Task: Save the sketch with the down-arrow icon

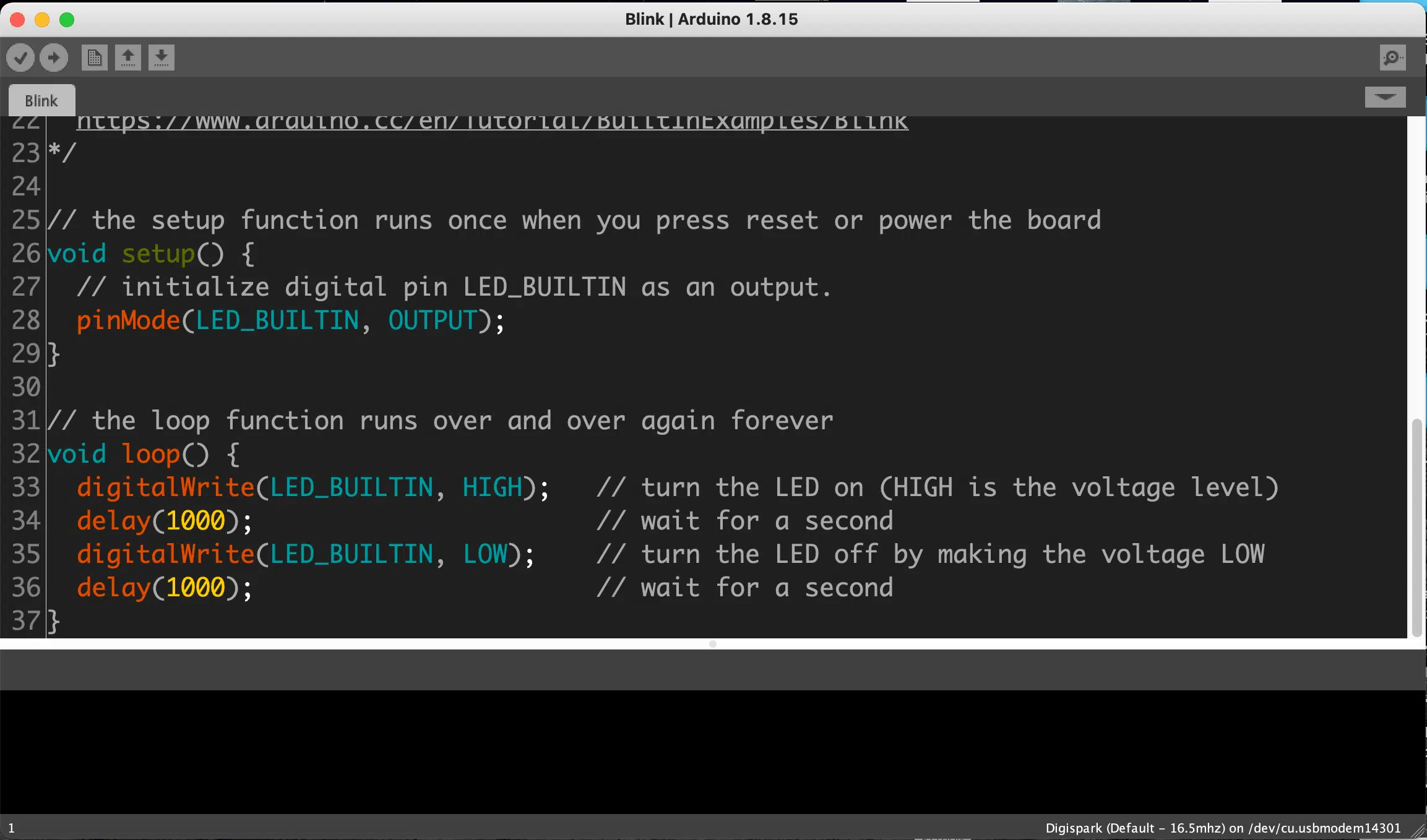Action: pos(162,58)
